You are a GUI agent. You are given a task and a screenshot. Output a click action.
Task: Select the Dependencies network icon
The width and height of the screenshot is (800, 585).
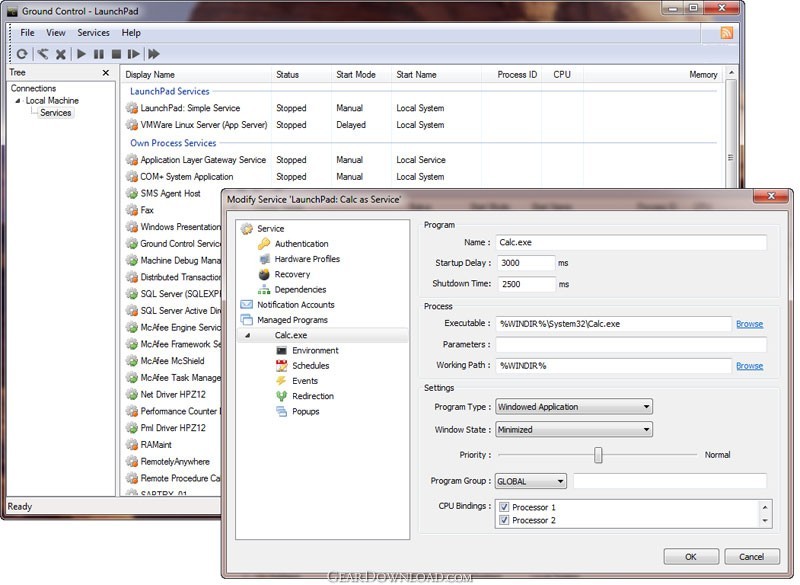(x=264, y=290)
